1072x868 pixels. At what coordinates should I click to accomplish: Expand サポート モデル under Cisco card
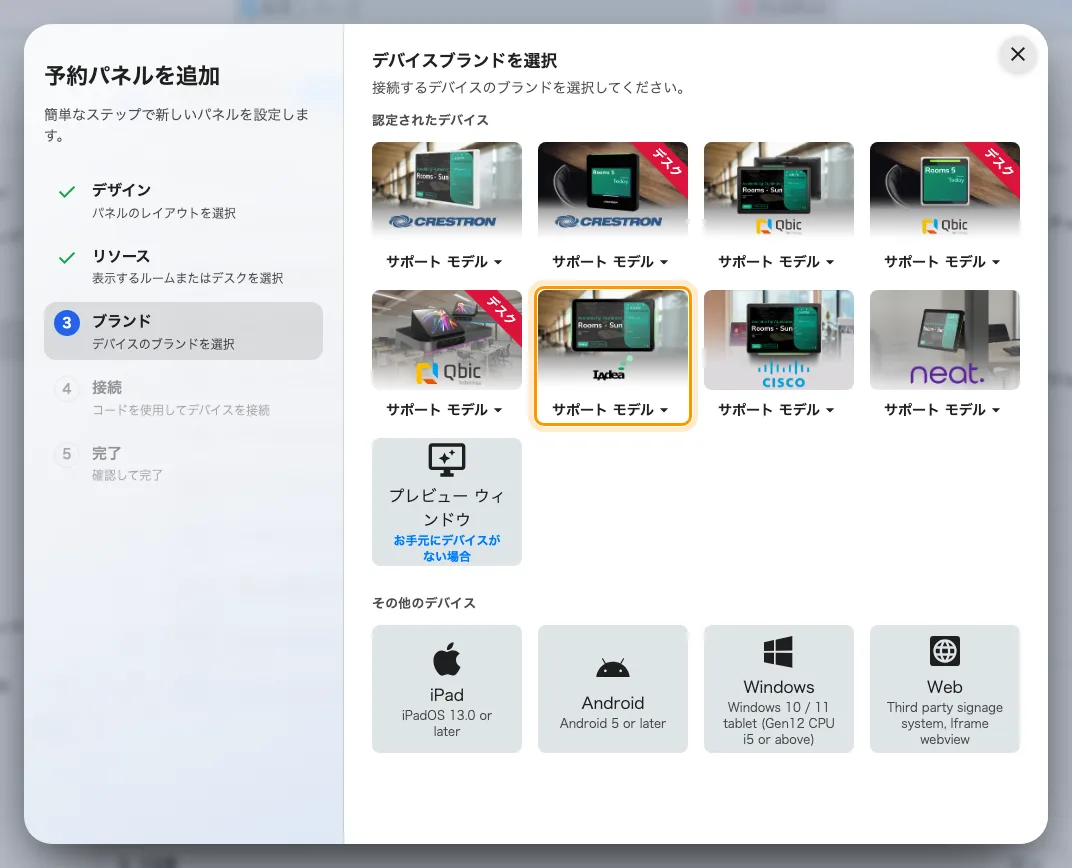[x=777, y=409]
